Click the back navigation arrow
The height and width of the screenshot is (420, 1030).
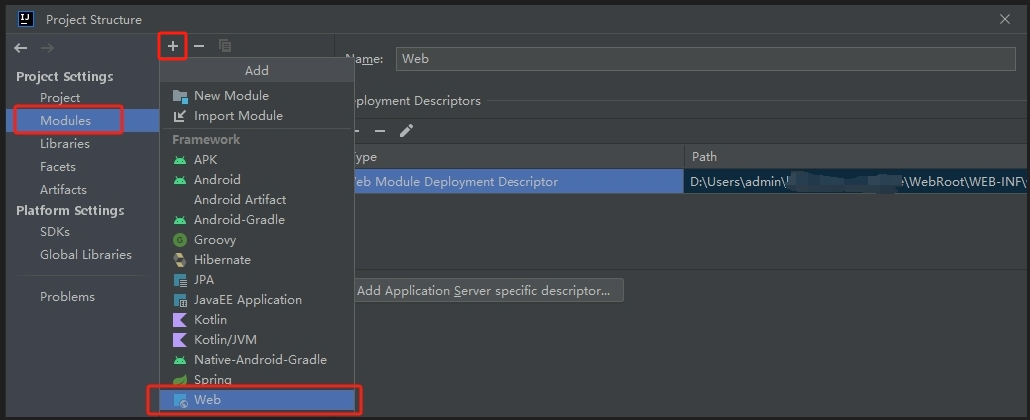[x=21, y=48]
